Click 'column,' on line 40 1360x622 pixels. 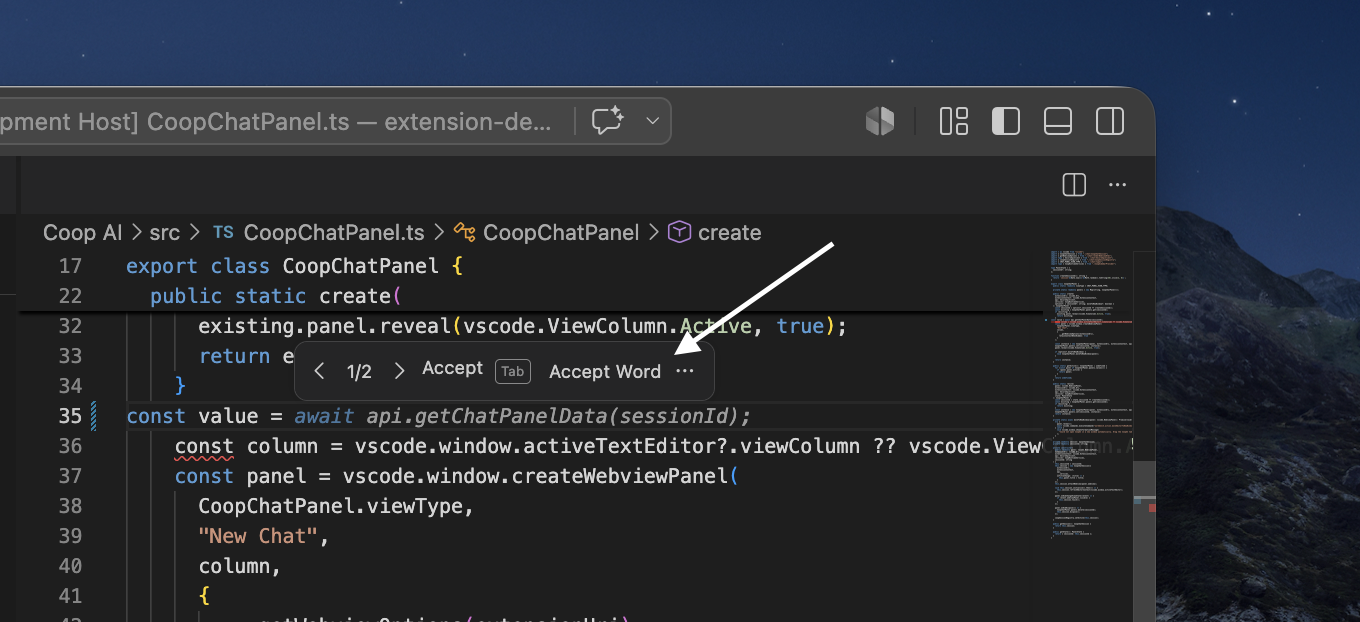[x=240, y=566]
